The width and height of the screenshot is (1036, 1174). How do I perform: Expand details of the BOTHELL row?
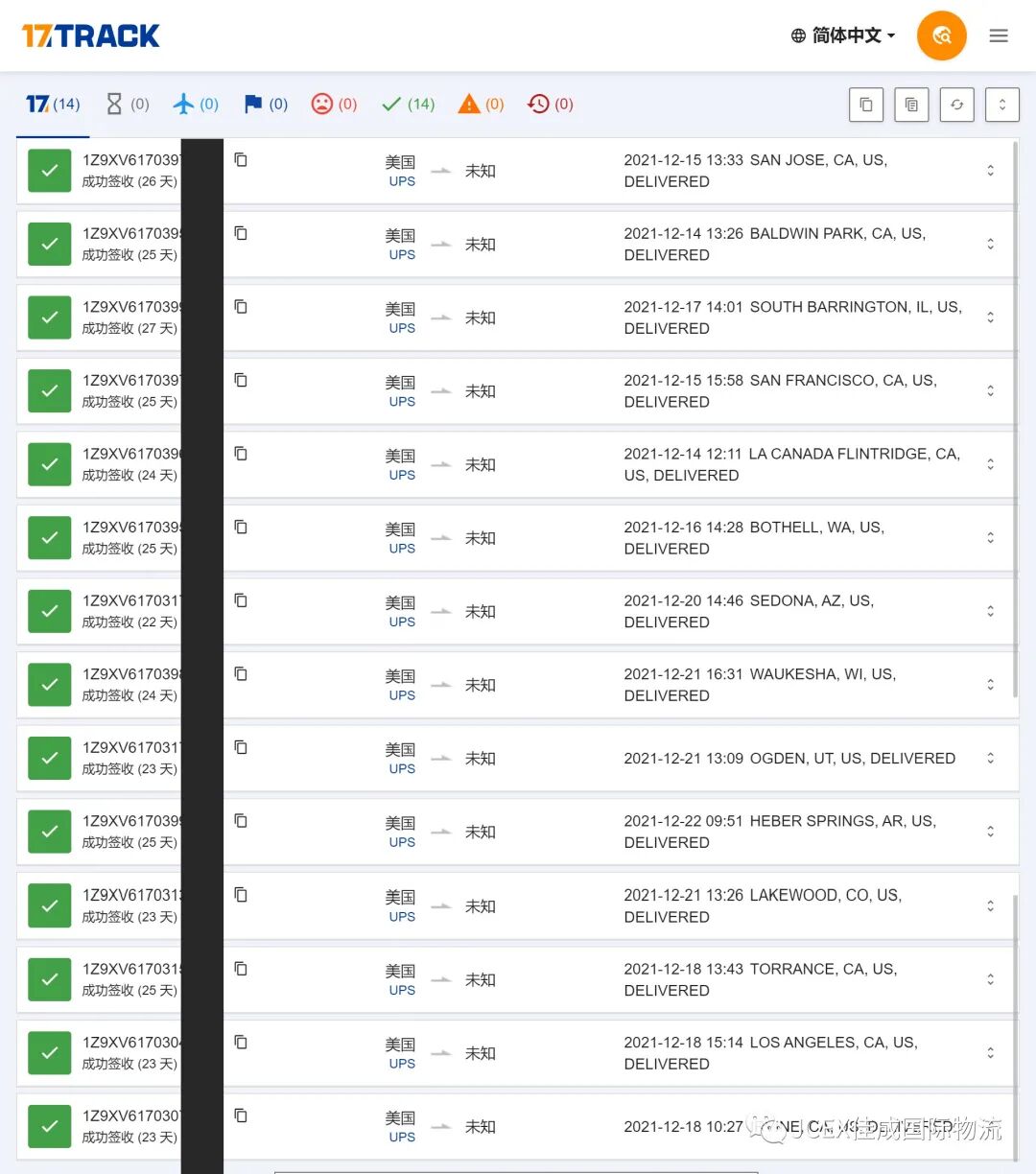990,537
